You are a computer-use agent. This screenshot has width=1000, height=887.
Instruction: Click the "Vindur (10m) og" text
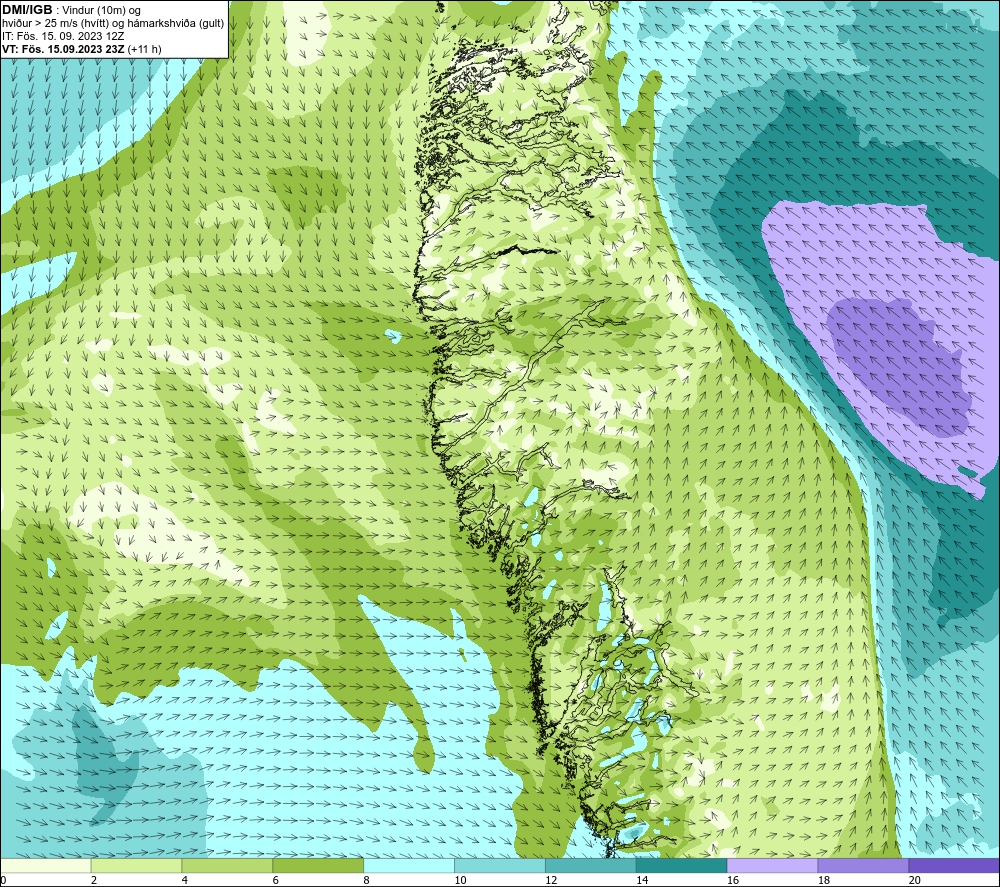tap(102, 10)
